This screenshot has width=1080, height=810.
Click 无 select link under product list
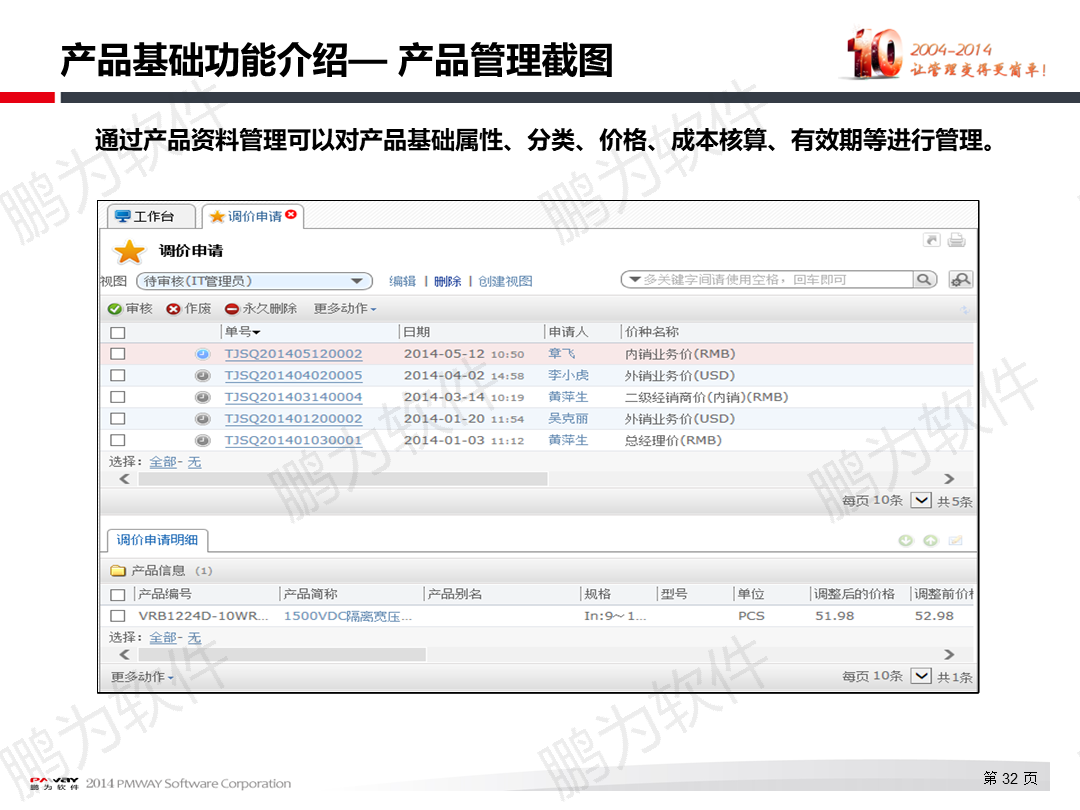[194, 638]
